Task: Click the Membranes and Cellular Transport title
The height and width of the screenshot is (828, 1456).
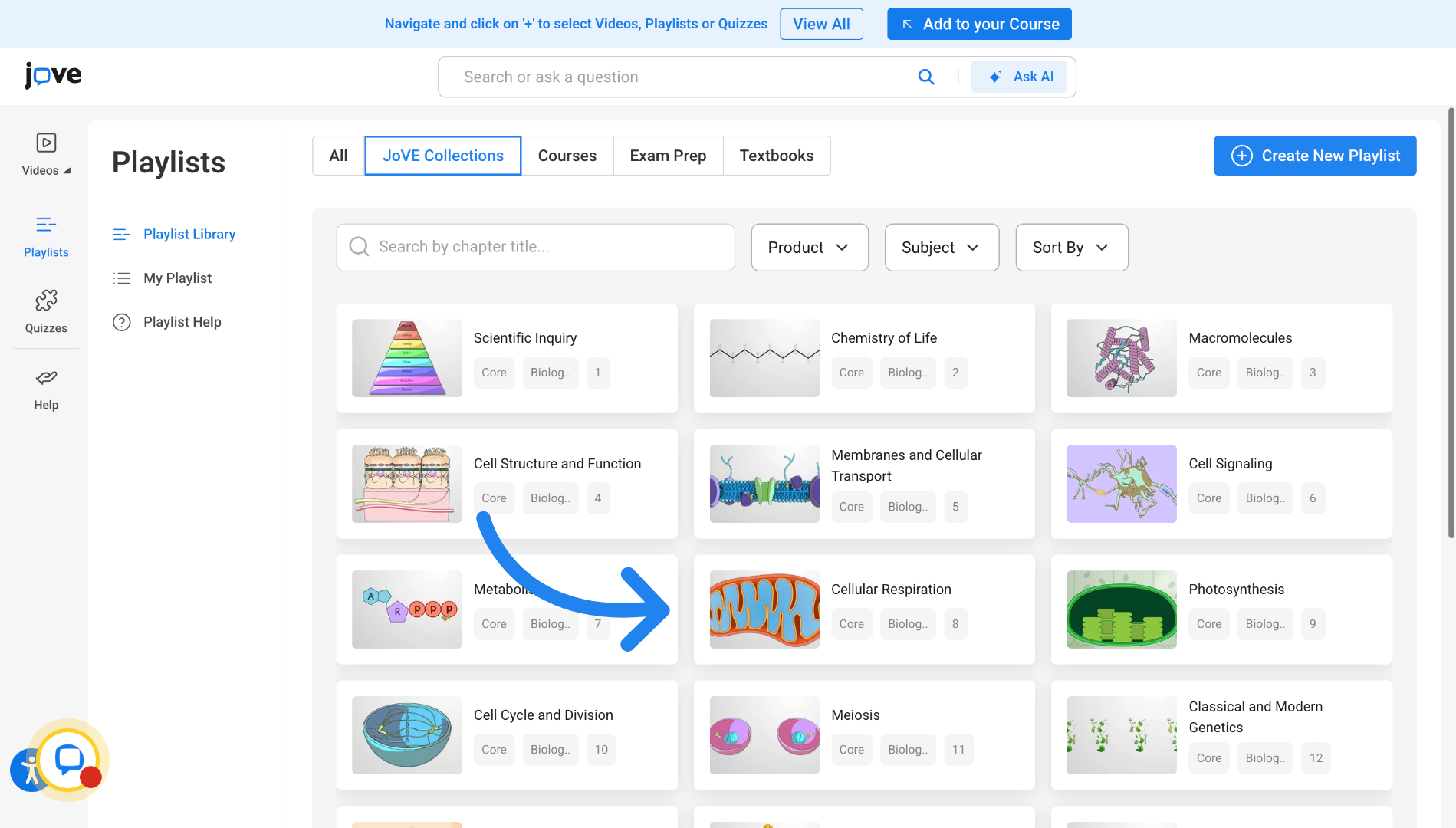Action: coord(906,465)
